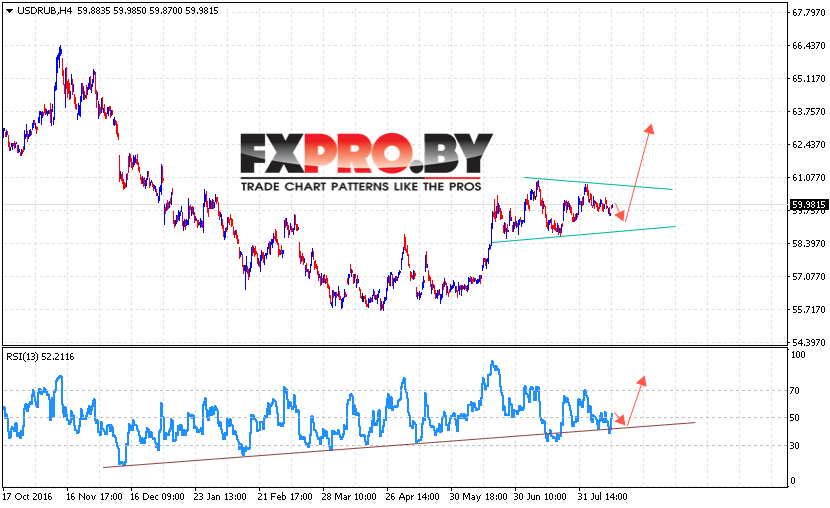The height and width of the screenshot is (508, 830).
Task: Click the 62.4370 price axis label
Action: 808,144
